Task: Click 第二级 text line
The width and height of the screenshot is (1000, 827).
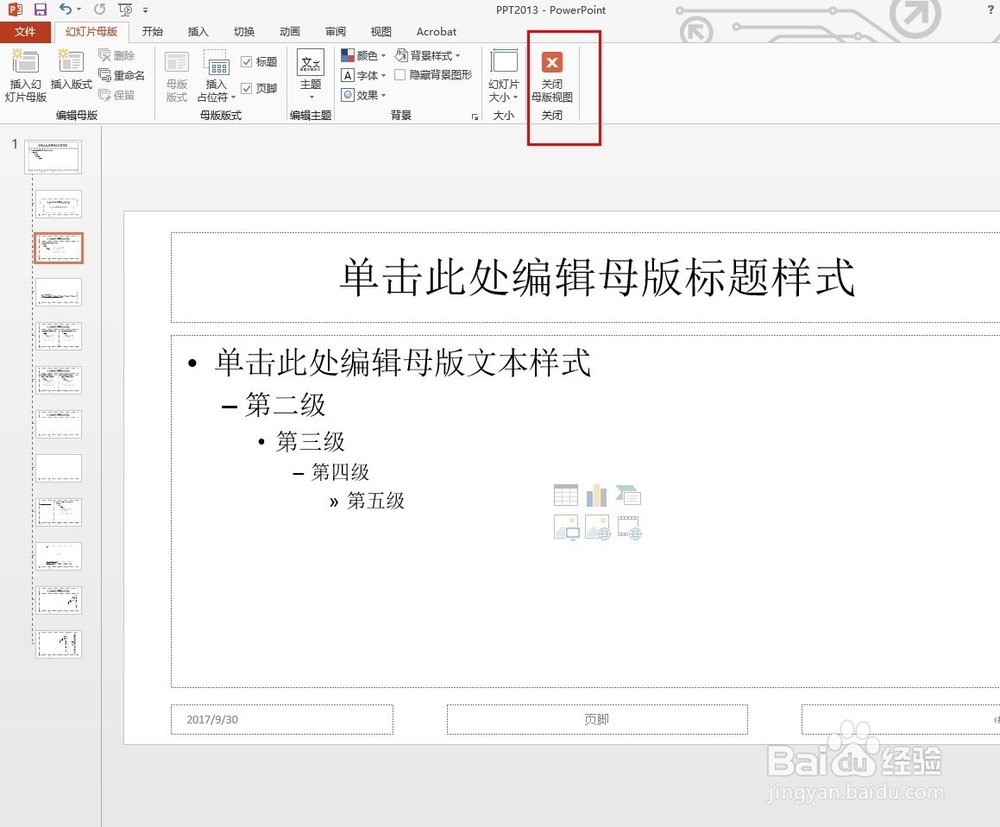Action: click(285, 405)
